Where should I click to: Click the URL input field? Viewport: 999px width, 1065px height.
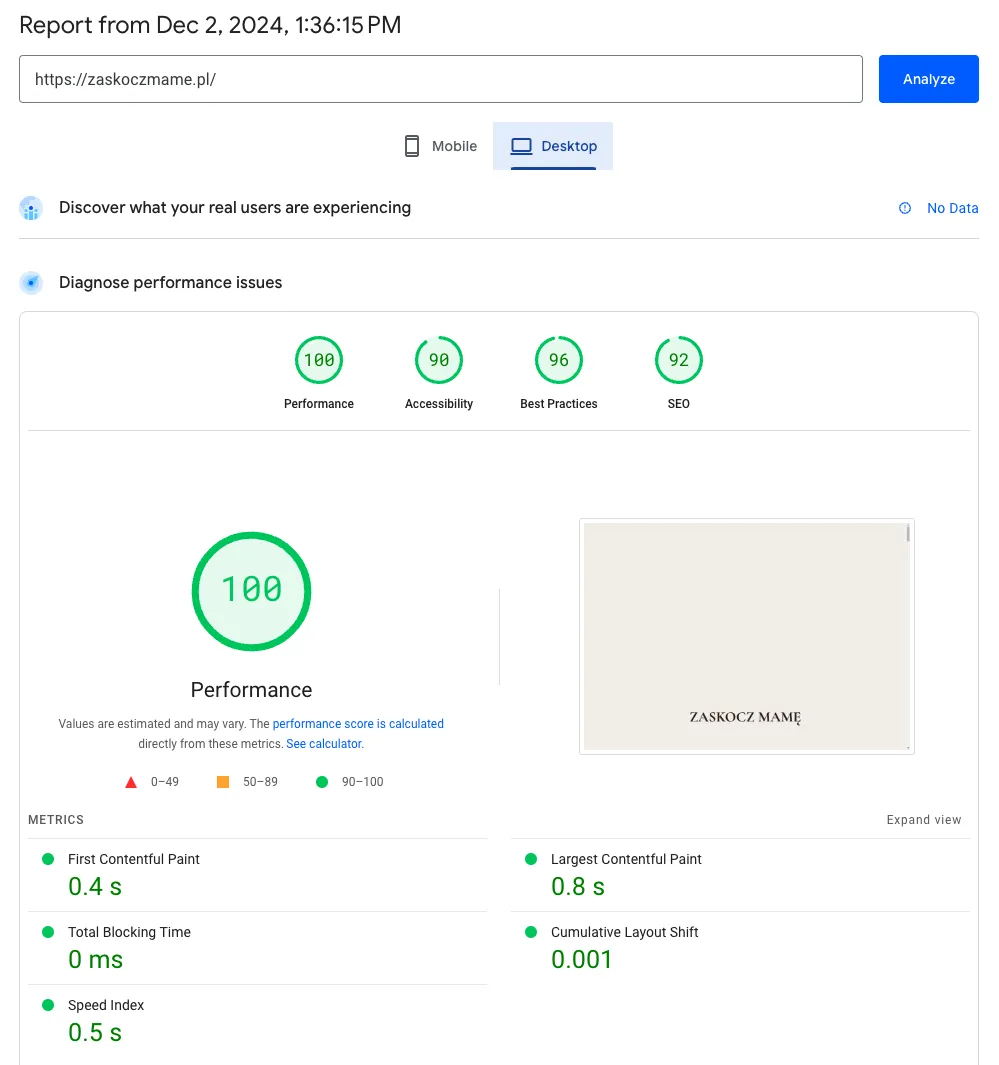[x=440, y=79]
